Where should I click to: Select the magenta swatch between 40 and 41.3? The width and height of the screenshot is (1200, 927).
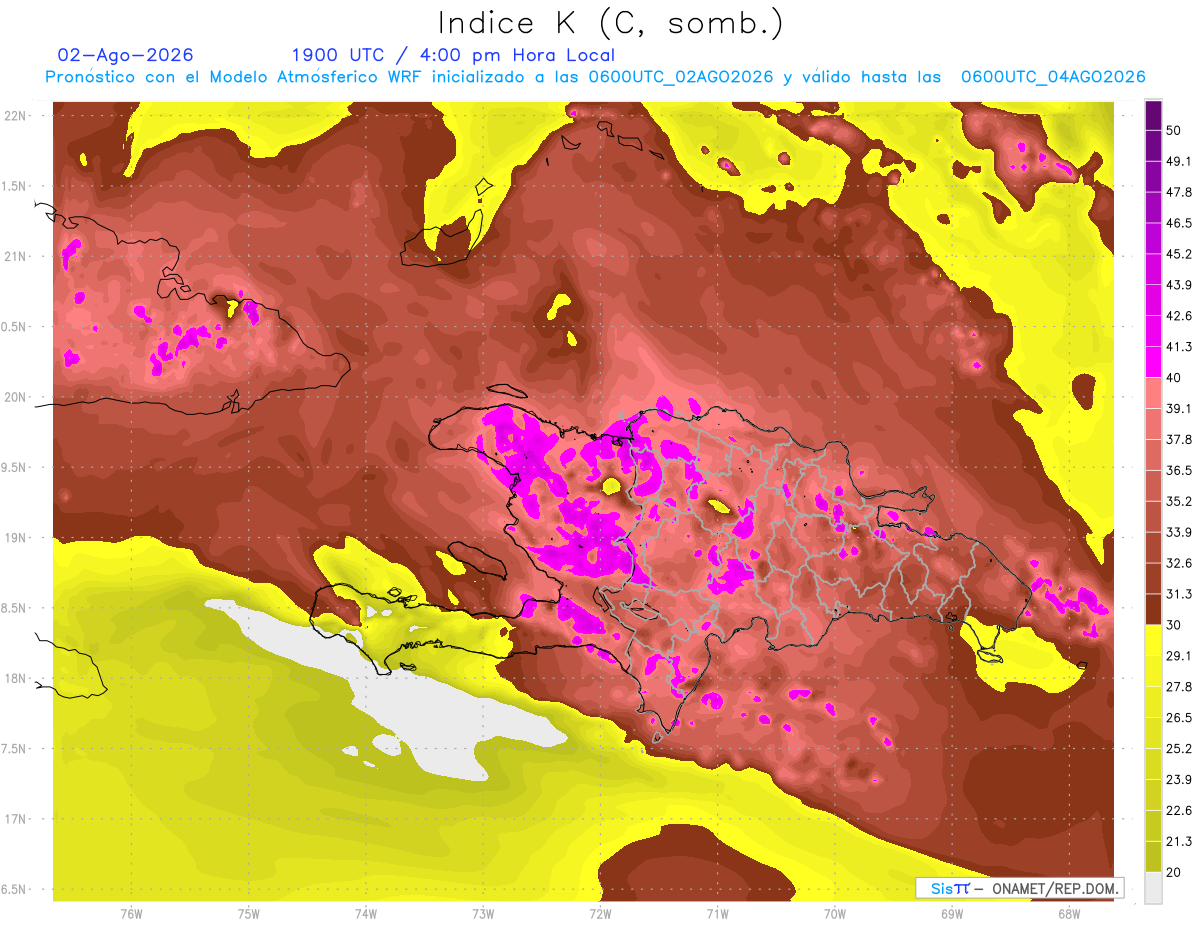coord(1153,362)
